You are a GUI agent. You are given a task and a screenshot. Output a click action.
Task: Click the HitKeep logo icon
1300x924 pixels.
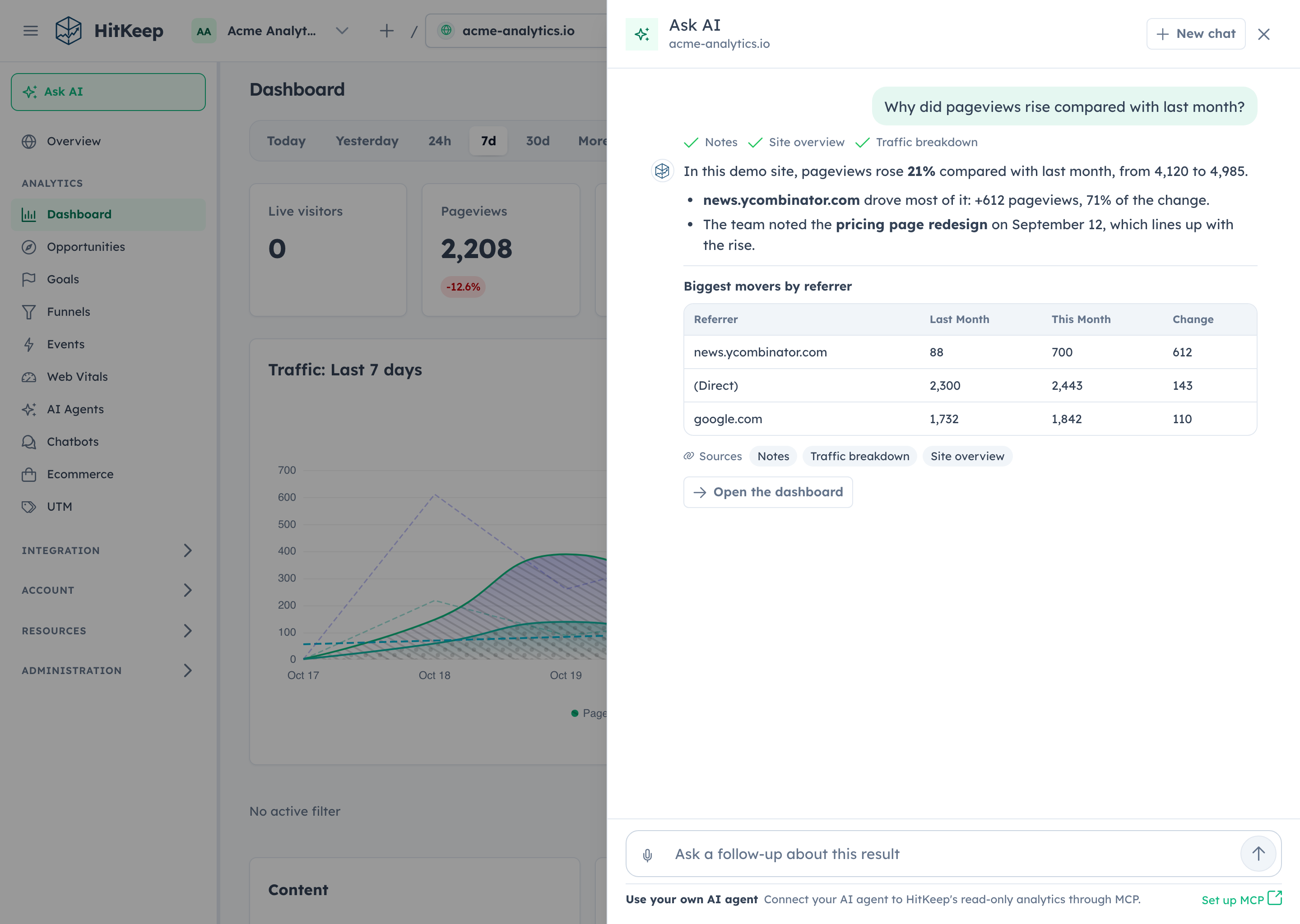click(68, 31)
